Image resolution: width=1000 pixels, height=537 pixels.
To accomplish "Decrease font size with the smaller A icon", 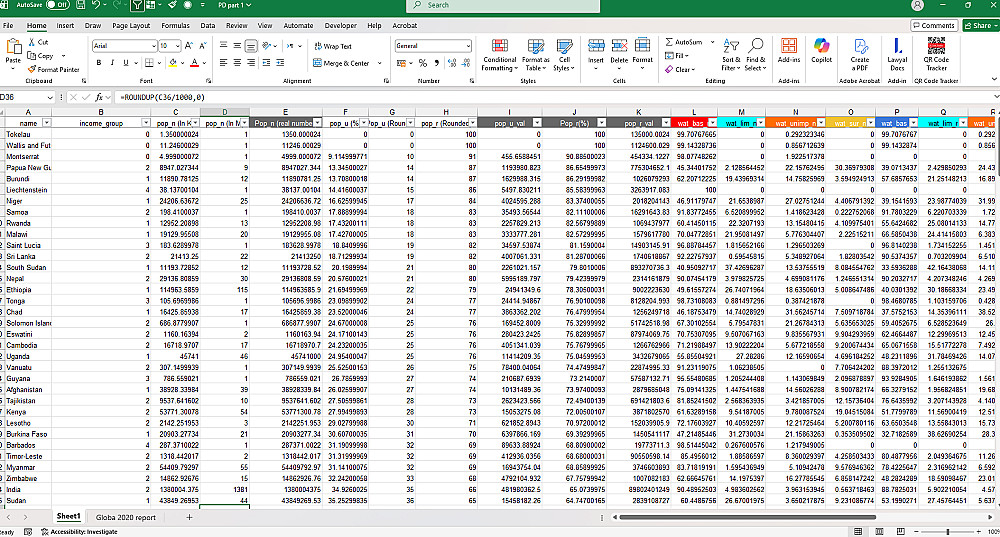I will point(203,46).
